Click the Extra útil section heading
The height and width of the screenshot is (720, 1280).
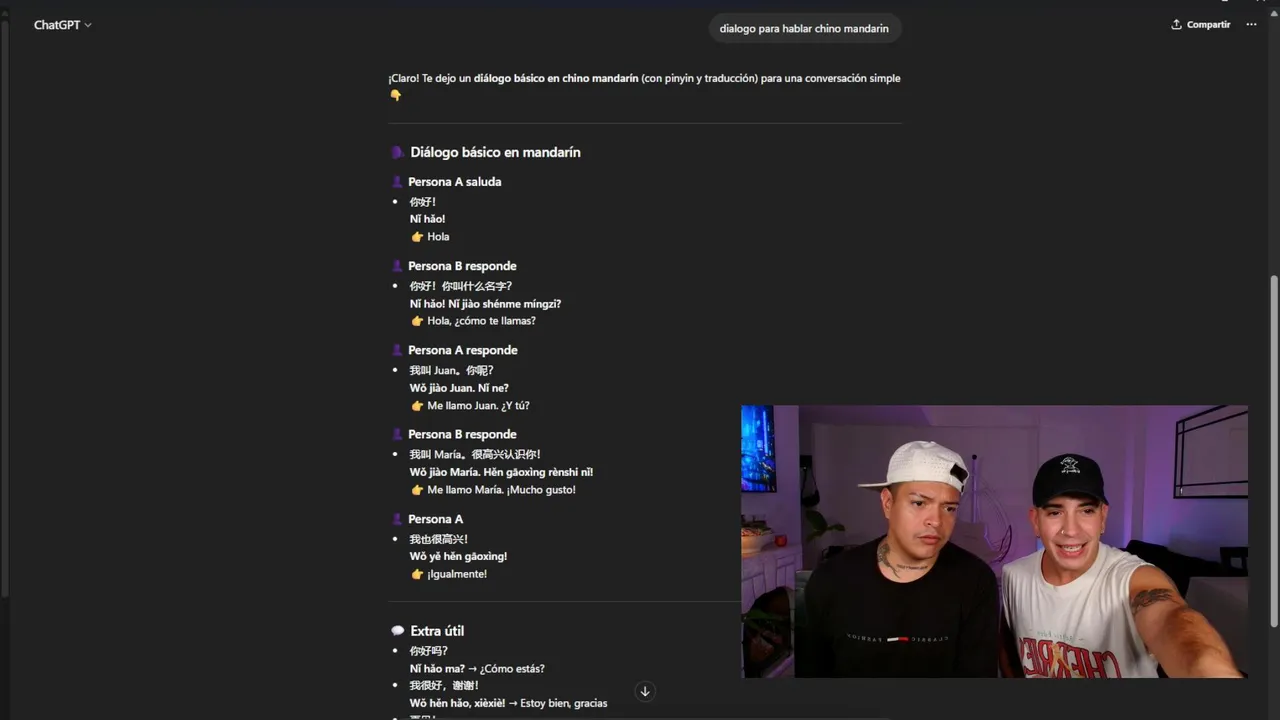coord(437,631)
